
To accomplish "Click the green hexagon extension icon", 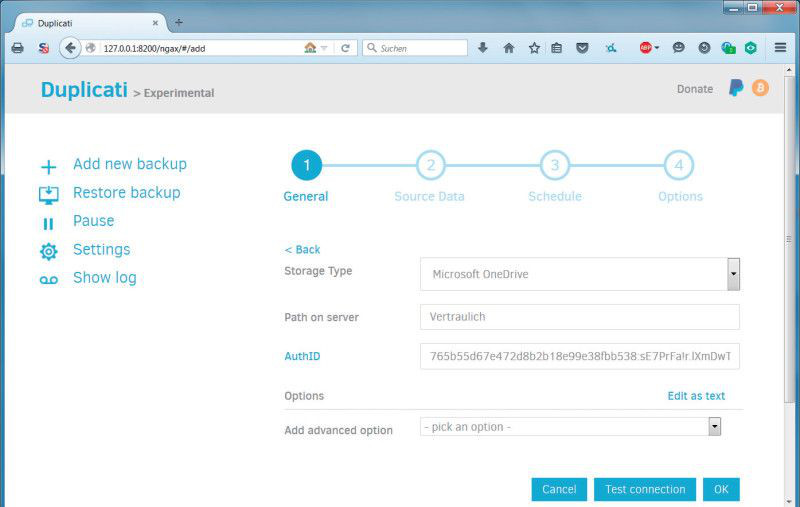I will [x=751, y=48].
